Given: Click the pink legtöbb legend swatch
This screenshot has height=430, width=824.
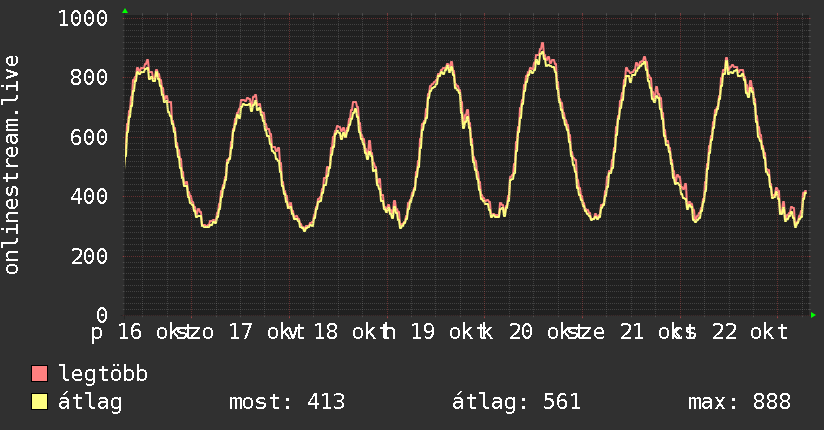Looking at the screenshot, I should (39, 373).
